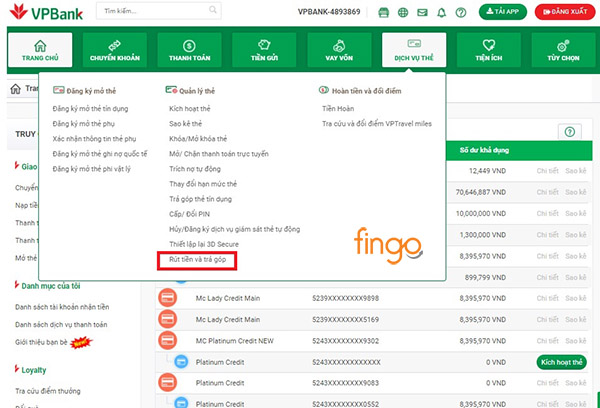
Task: Select Đăng ký mở thẻ phi vật lý
Action: pos(91,169)
